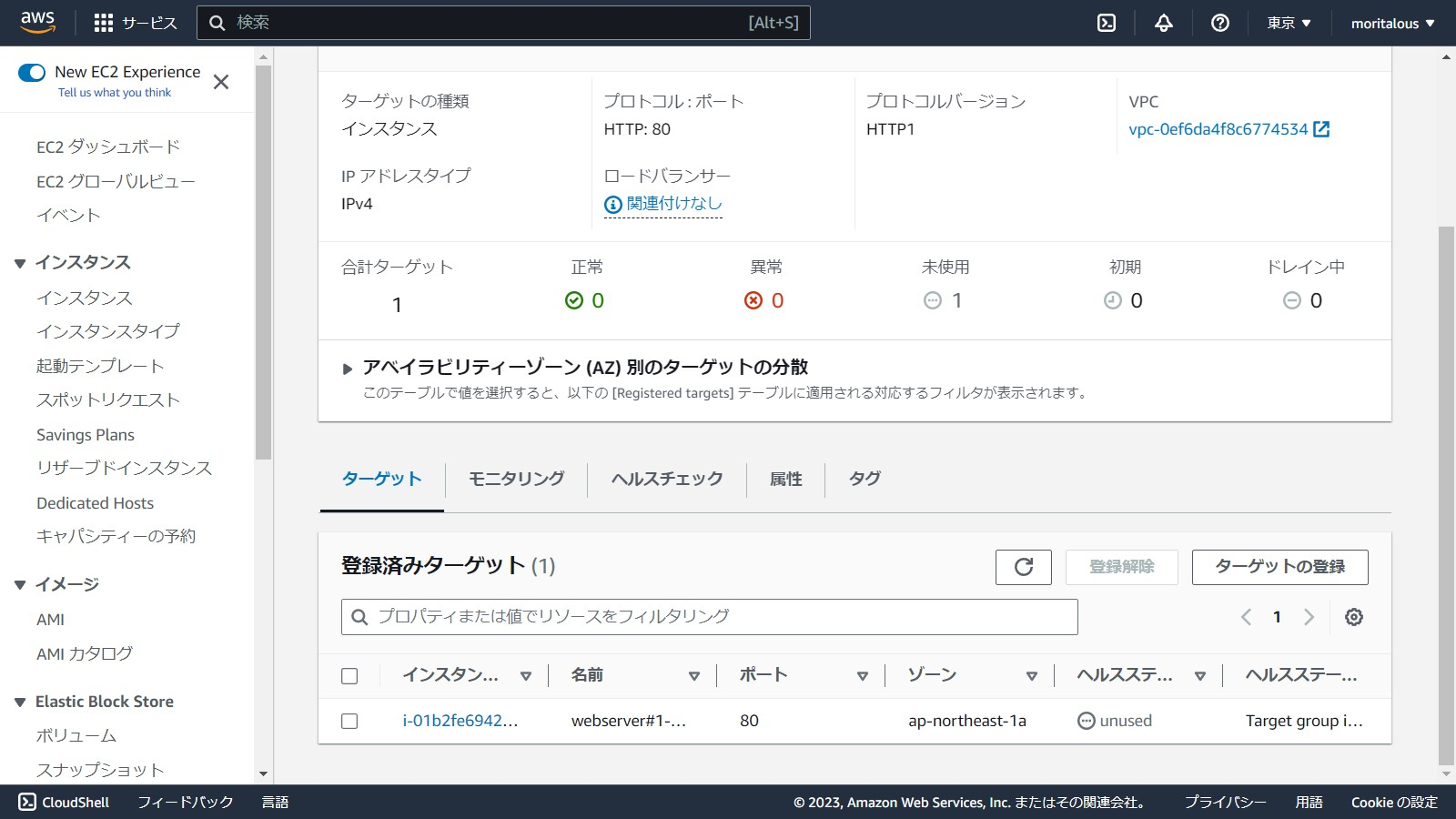Open the サービス grid menu

pos(136,23)
